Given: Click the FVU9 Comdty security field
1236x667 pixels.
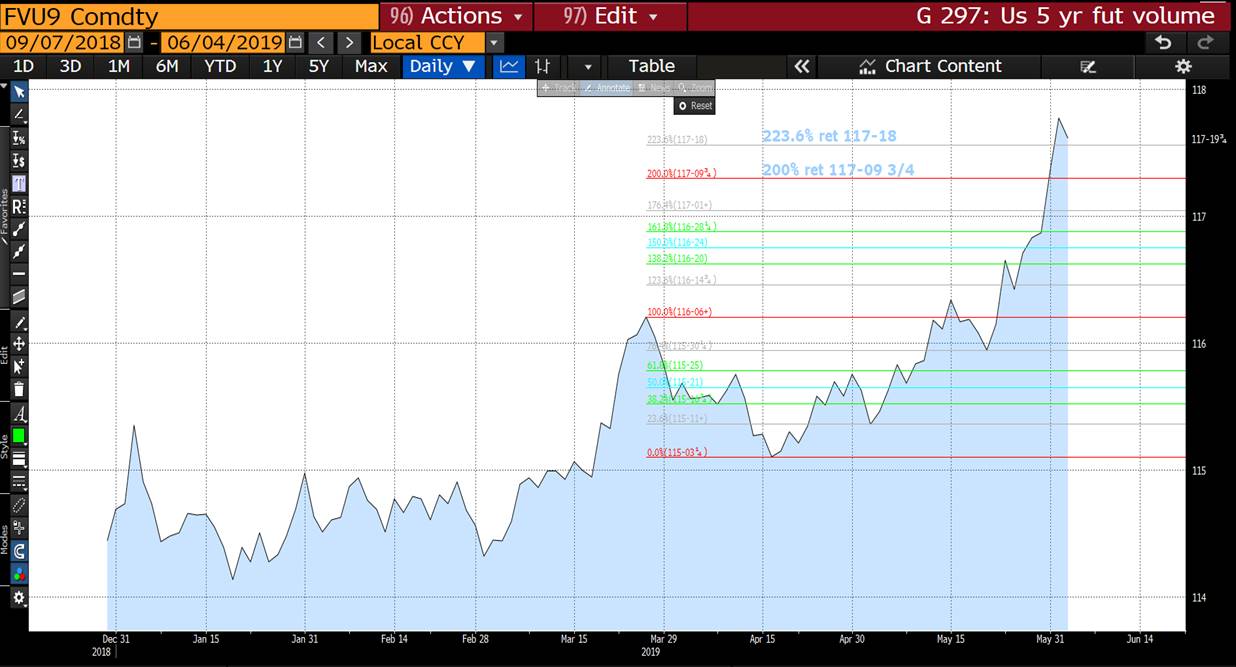Looking at the screenshot, I should click(190, 16).
